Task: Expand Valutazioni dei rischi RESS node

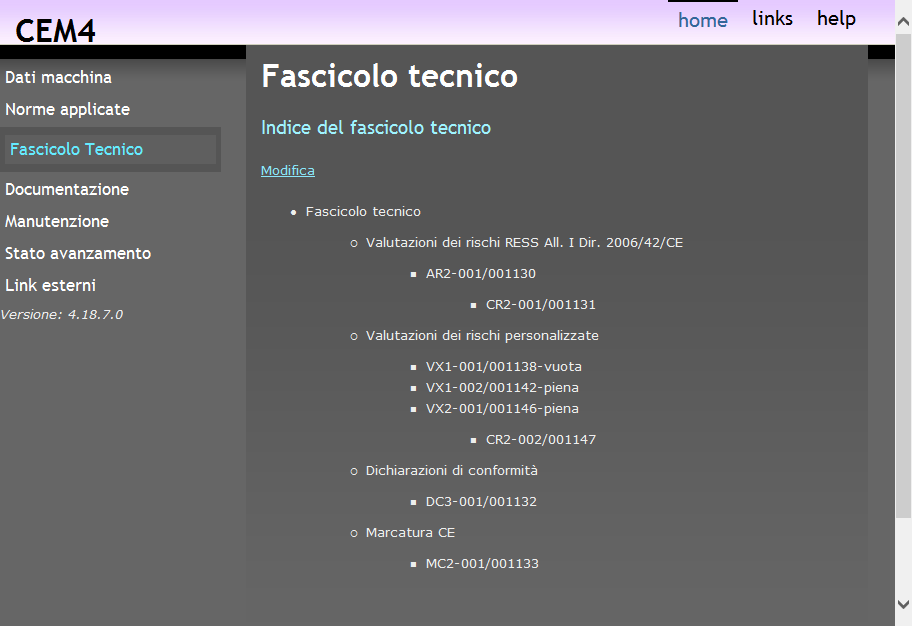Action: pos(527,241)
